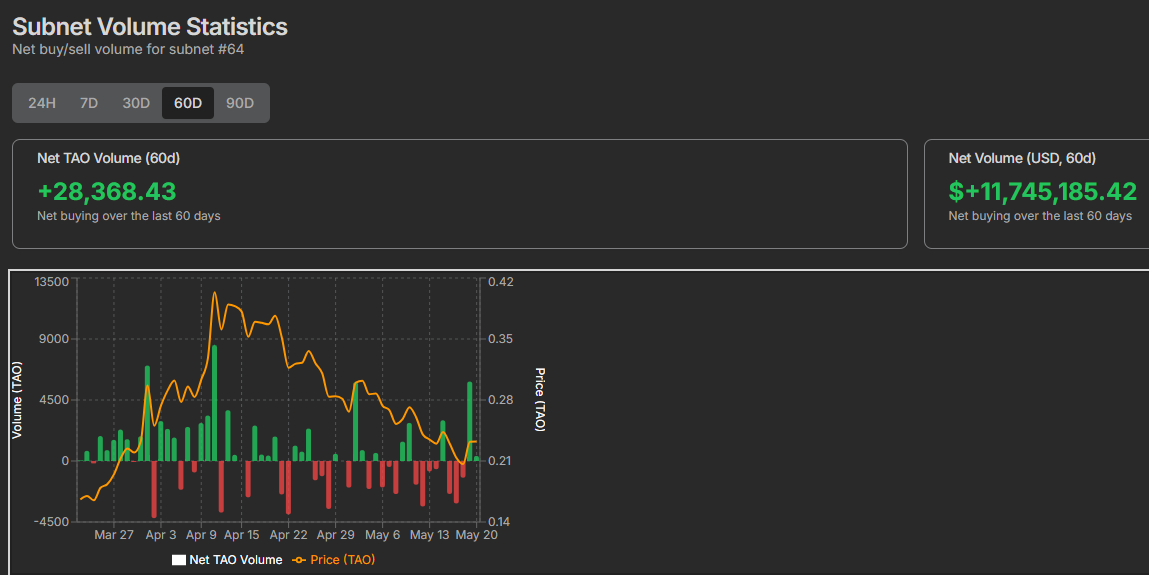The height and width of the screenshot is (575, 1149).
Task: Click the active 60D range tab
Action: 188,103
